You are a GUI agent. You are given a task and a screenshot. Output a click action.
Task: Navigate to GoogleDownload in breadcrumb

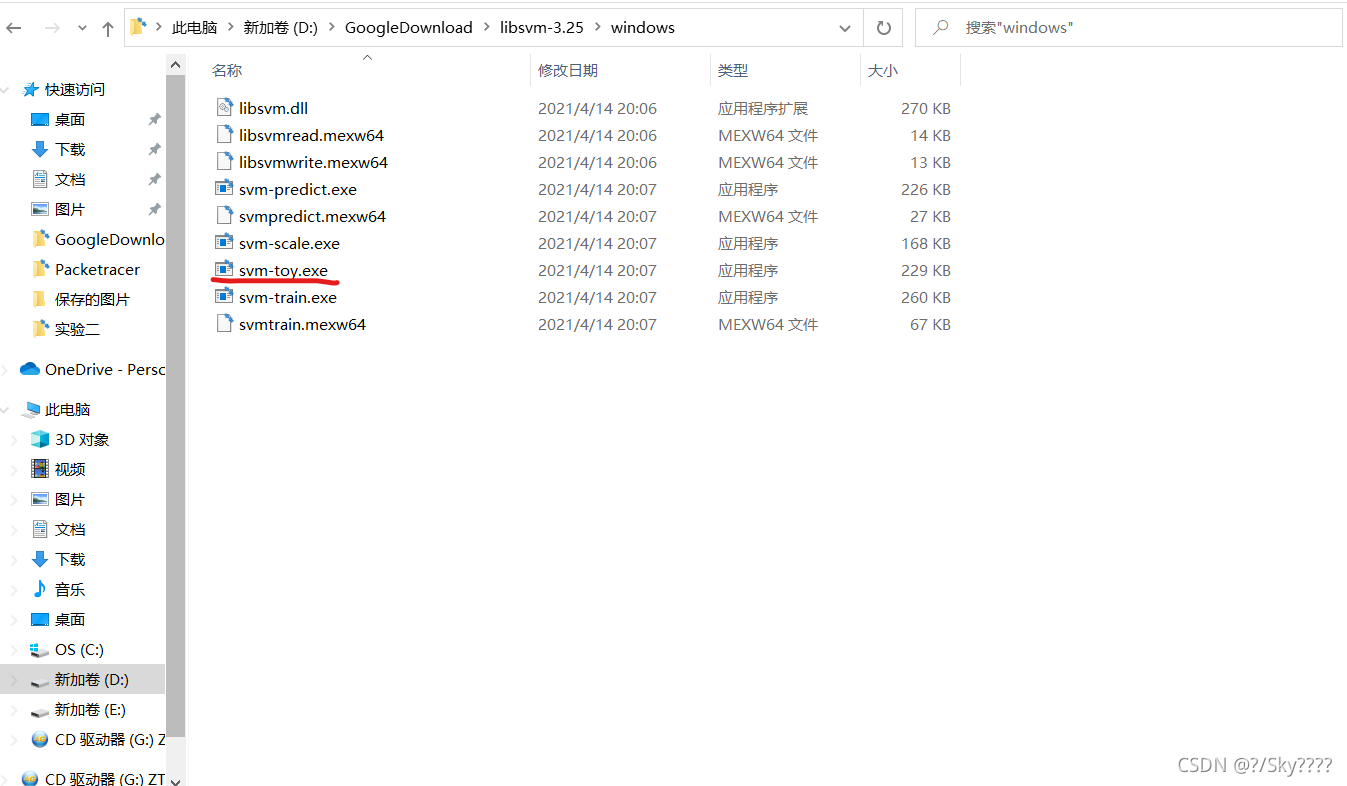(x=409, y=28)
